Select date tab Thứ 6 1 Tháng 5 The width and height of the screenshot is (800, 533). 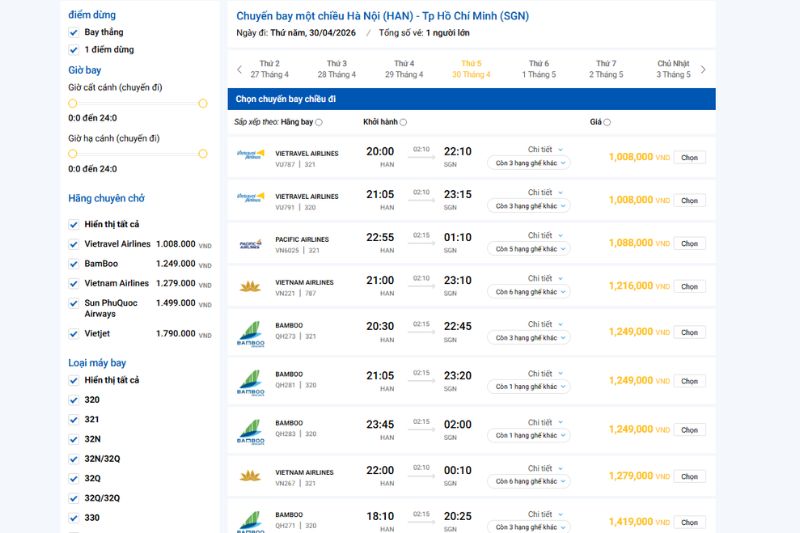539,69
